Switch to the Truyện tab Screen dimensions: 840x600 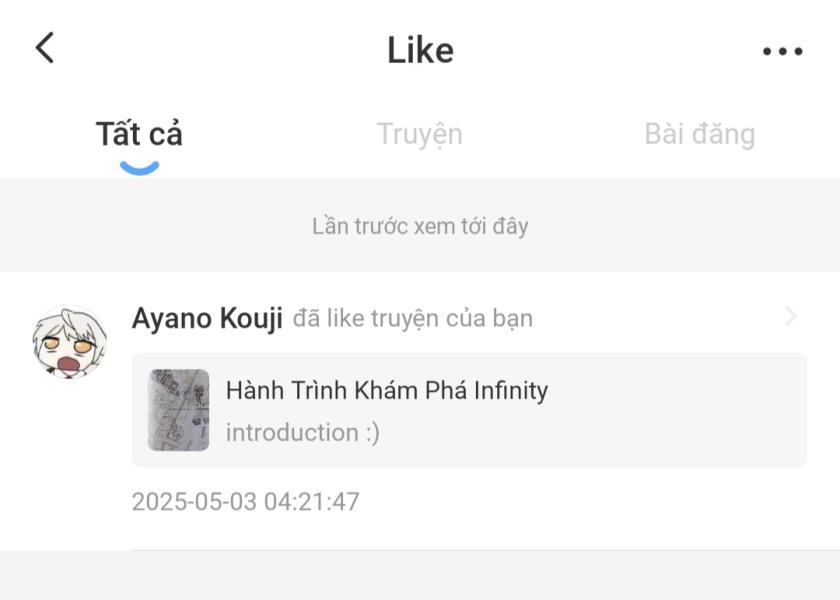pos(419,134)
